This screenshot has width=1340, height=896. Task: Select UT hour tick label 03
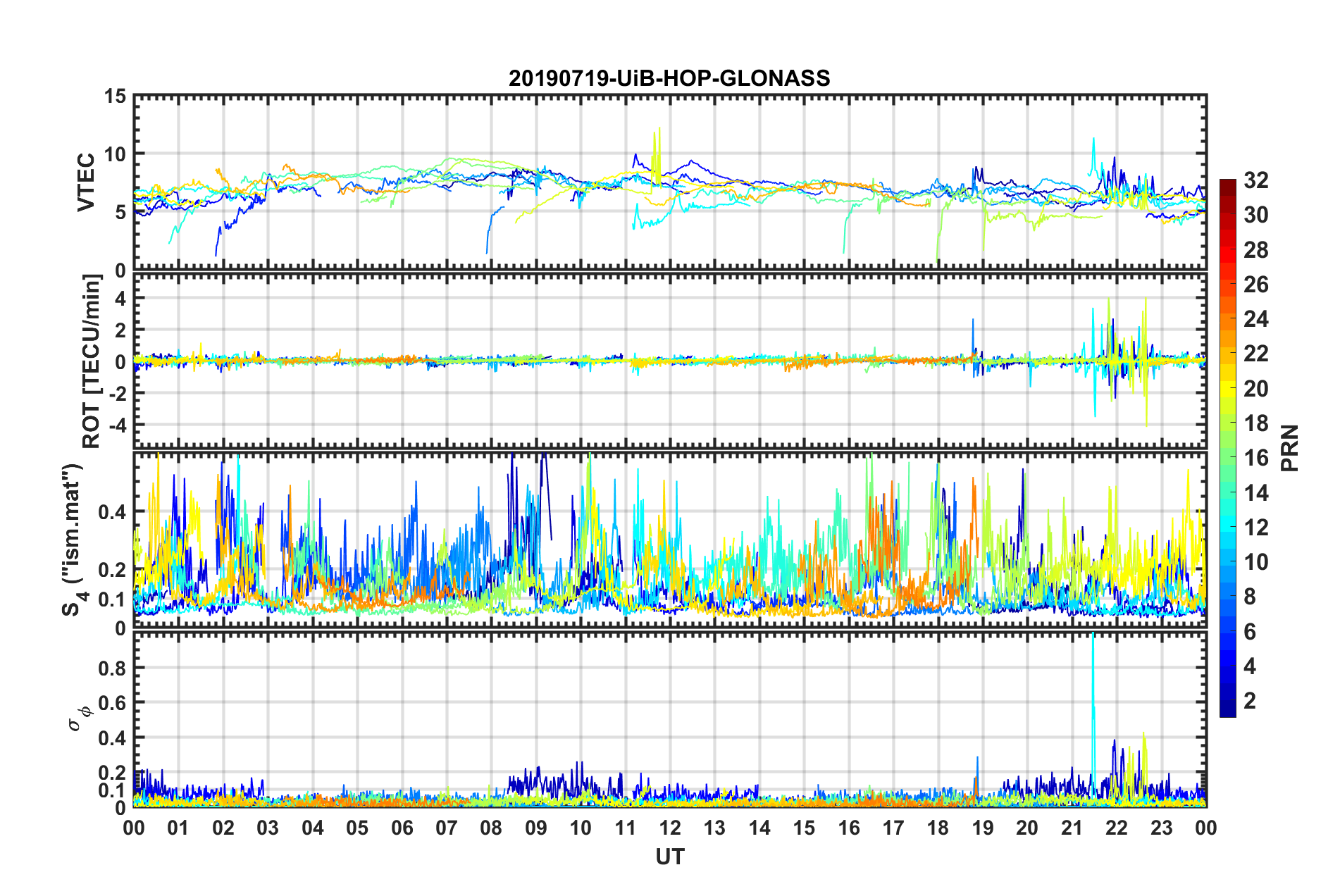coord(268,828)
